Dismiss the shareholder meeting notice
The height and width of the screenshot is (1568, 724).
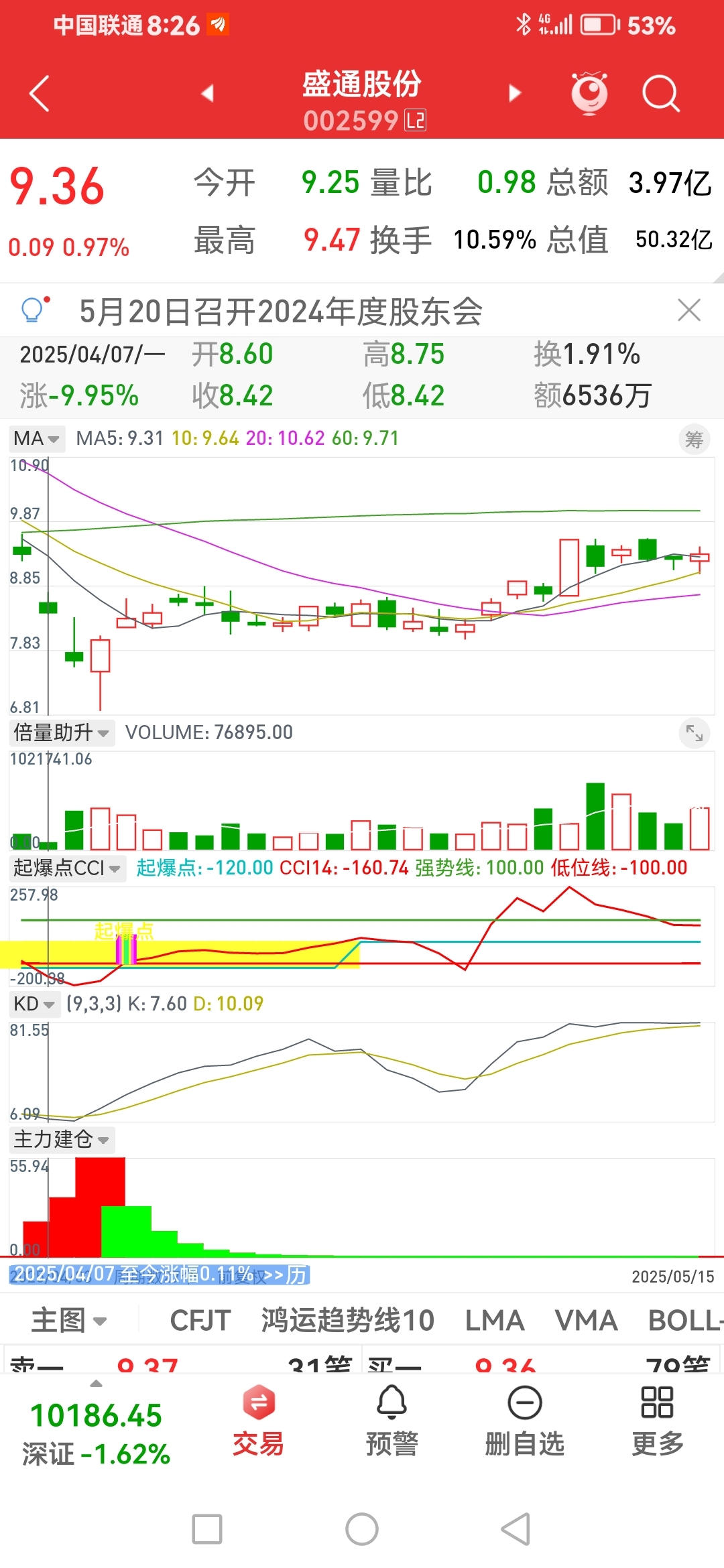point(689,310)
